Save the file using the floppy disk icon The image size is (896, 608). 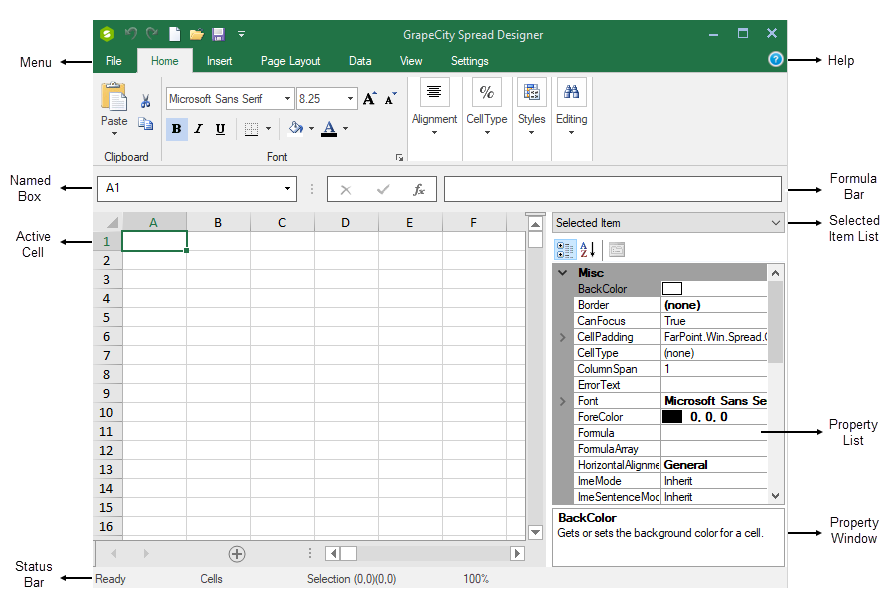tap(218, 34)
